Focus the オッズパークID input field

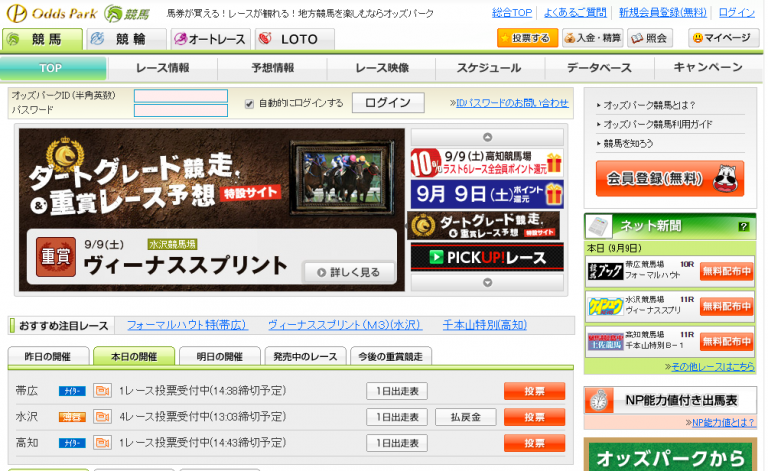[x=181, y=95]
